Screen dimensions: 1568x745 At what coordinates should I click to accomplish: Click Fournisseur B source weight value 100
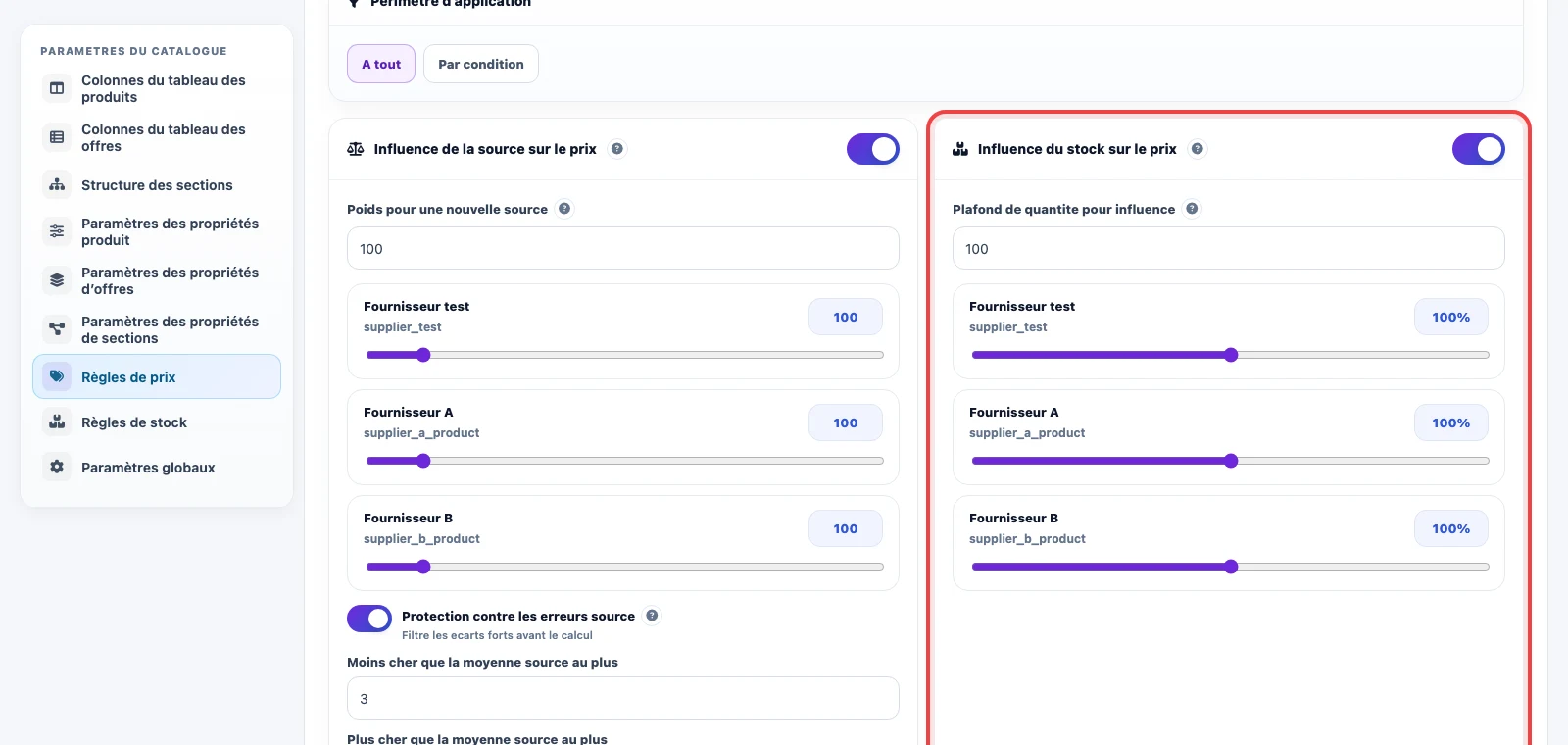coord(846,528)
